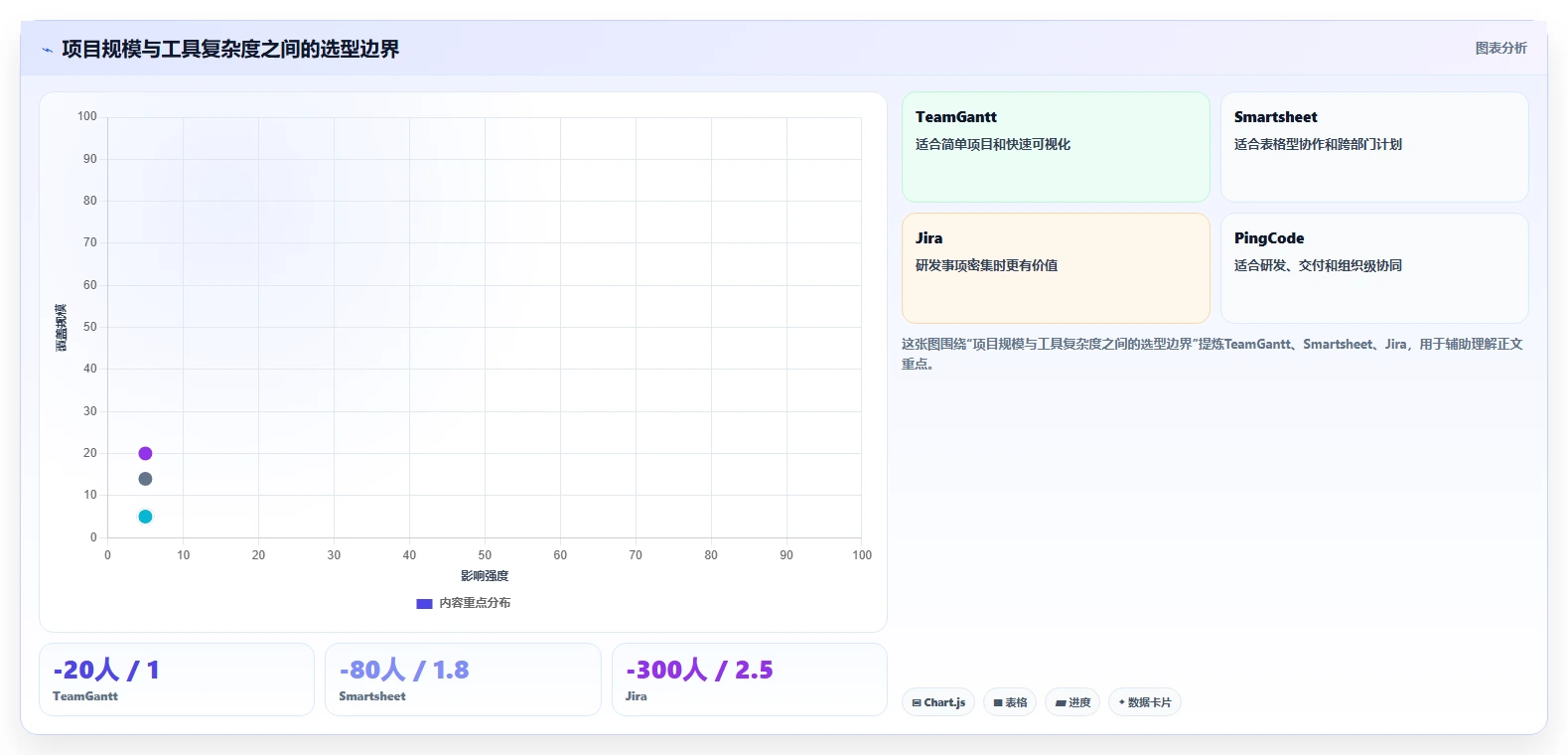The height and width of the screenshot is (755, 1568).
Task: Click the cyan data point on the chart
Action: click(145, 517)
